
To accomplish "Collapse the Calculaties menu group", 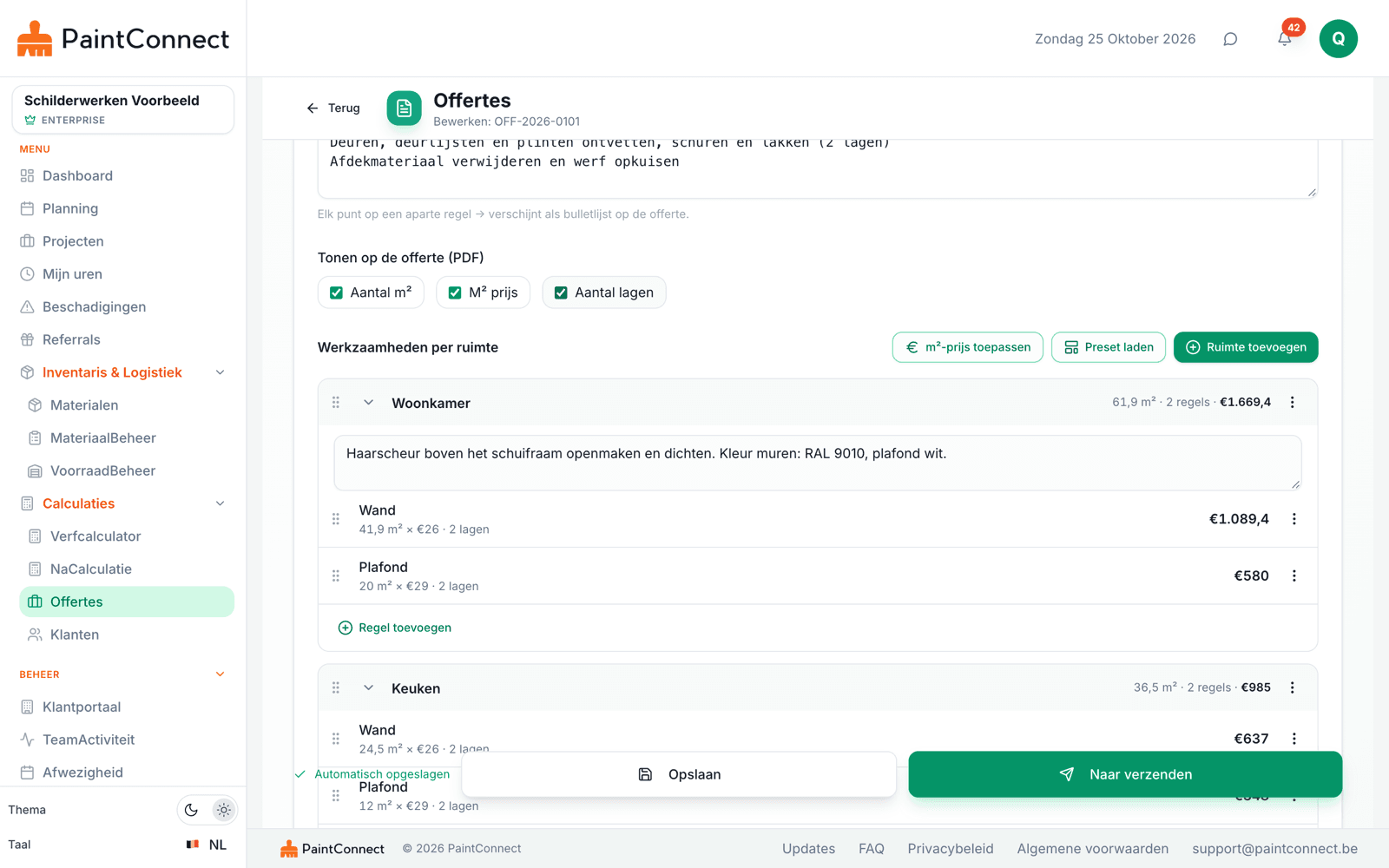I will [x=221, y=503].
